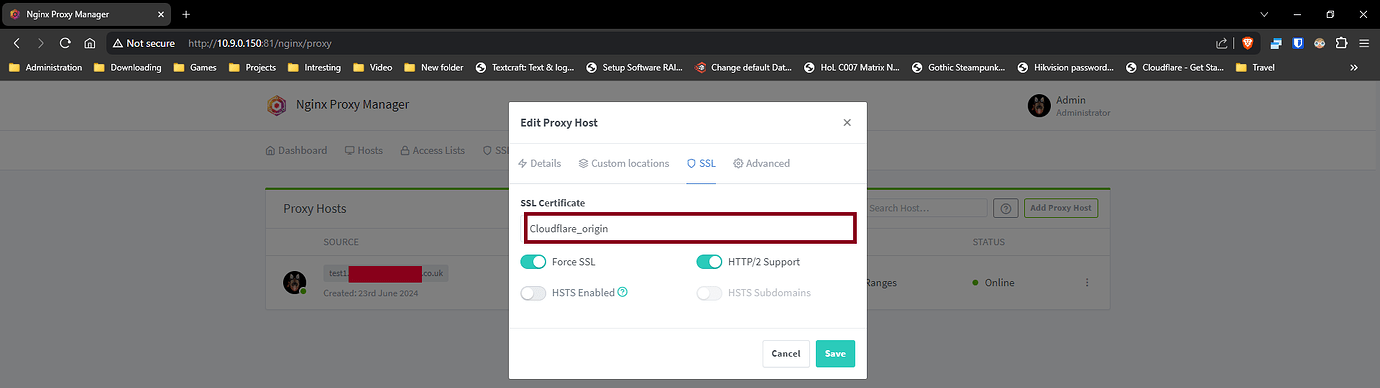Open the New folder bookmark folder
Viewport: 1380px width, 388px height.
coord(434,68)
